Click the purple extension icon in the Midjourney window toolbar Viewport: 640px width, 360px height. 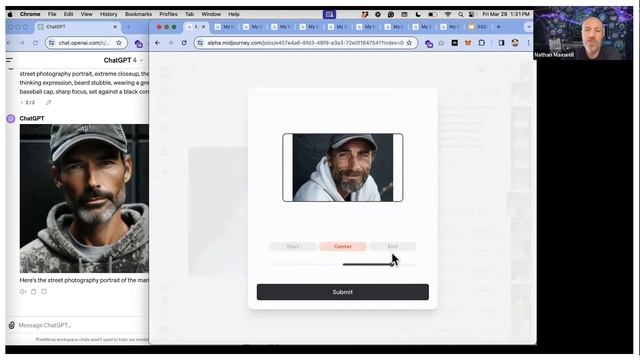[x=429, y=43]
